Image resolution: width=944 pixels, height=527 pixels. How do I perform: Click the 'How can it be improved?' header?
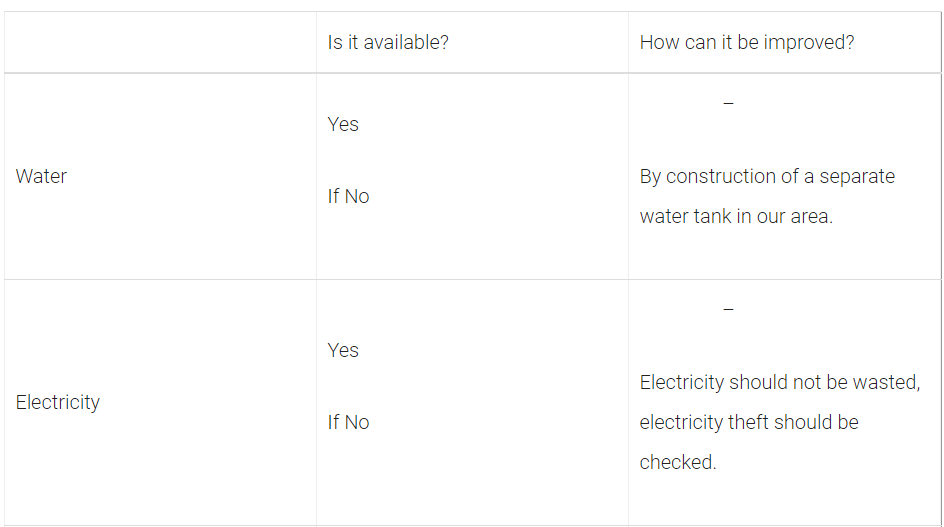747,43
